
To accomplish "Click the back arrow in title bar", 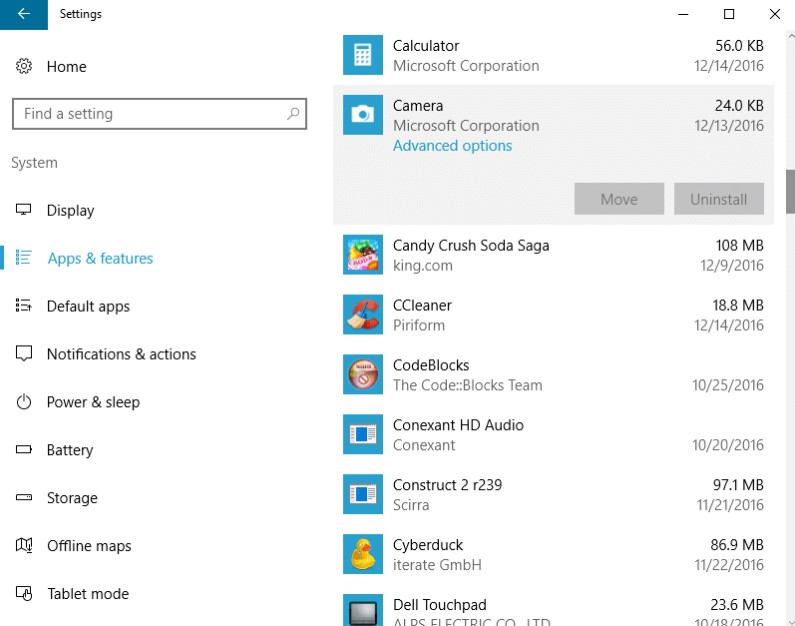I will pos(23,14).
